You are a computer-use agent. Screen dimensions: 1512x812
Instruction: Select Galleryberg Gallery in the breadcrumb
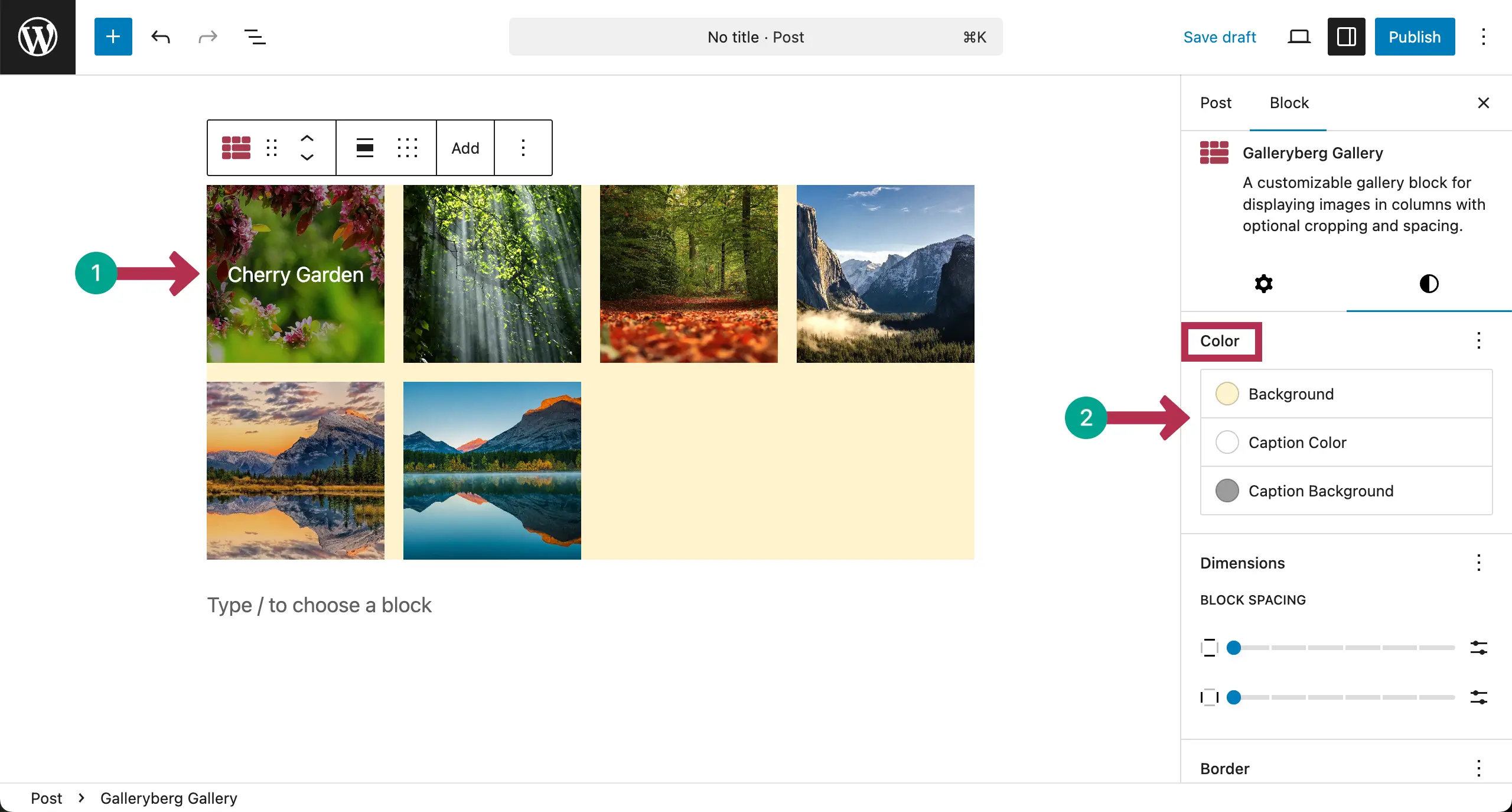[x=168, y=798]
